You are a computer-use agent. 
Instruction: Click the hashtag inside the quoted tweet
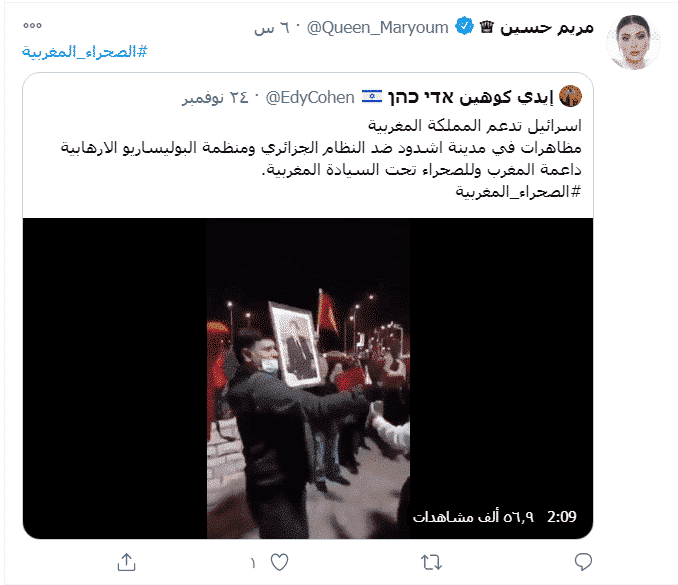click(518, 191)
